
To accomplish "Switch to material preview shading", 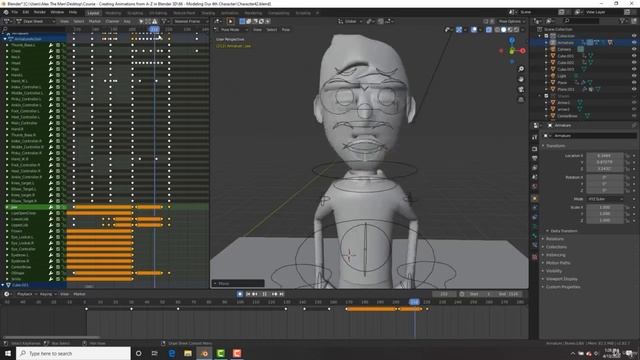I will pyautogui.click(x=510, y=30).
